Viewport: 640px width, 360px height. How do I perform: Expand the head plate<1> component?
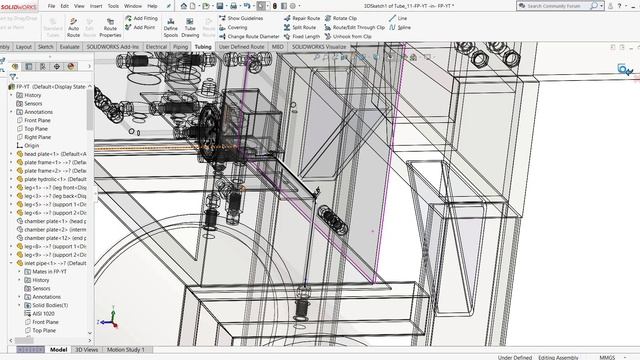tap(11, 154)
